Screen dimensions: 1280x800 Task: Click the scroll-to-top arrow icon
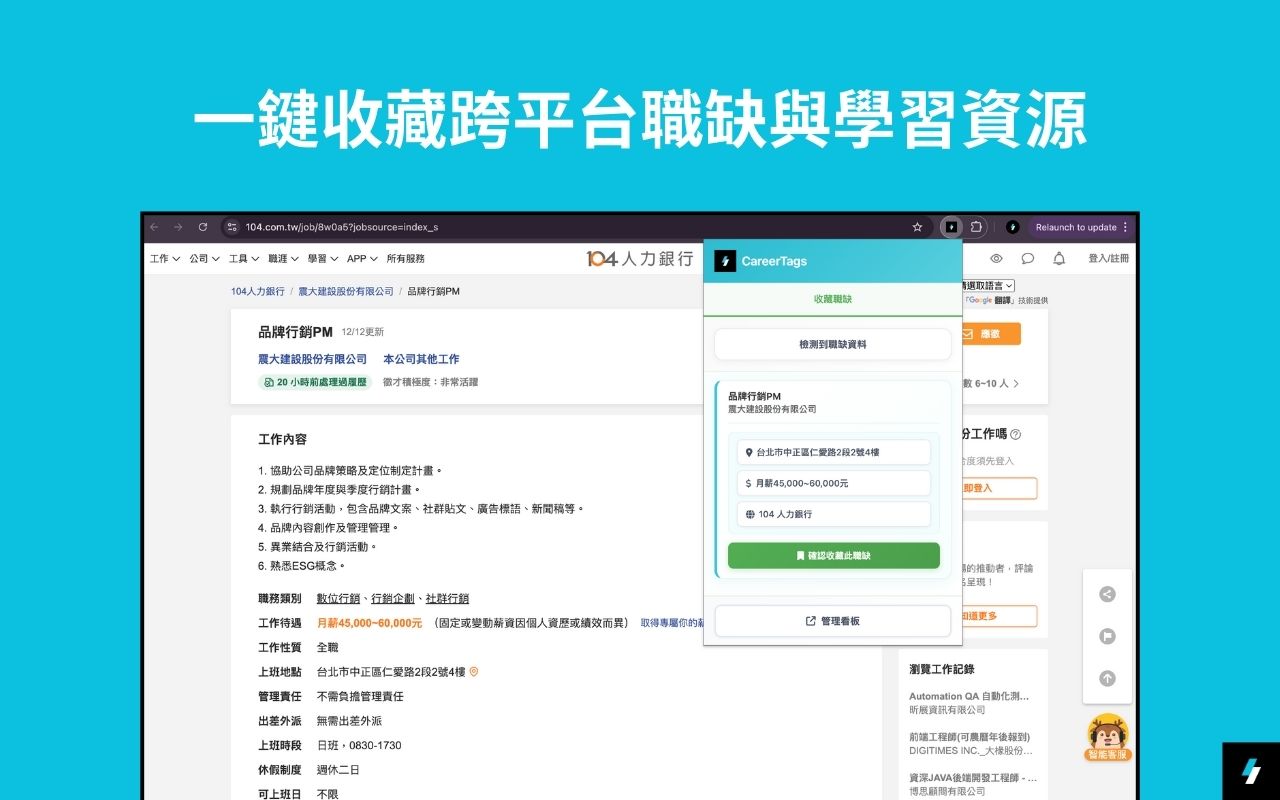tap(1107, 678)
